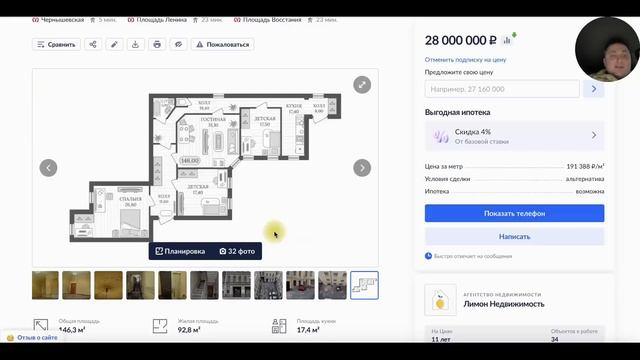Viewport: 640px width, 360px height.
Task: Click the print icon button
Action: 157,44
